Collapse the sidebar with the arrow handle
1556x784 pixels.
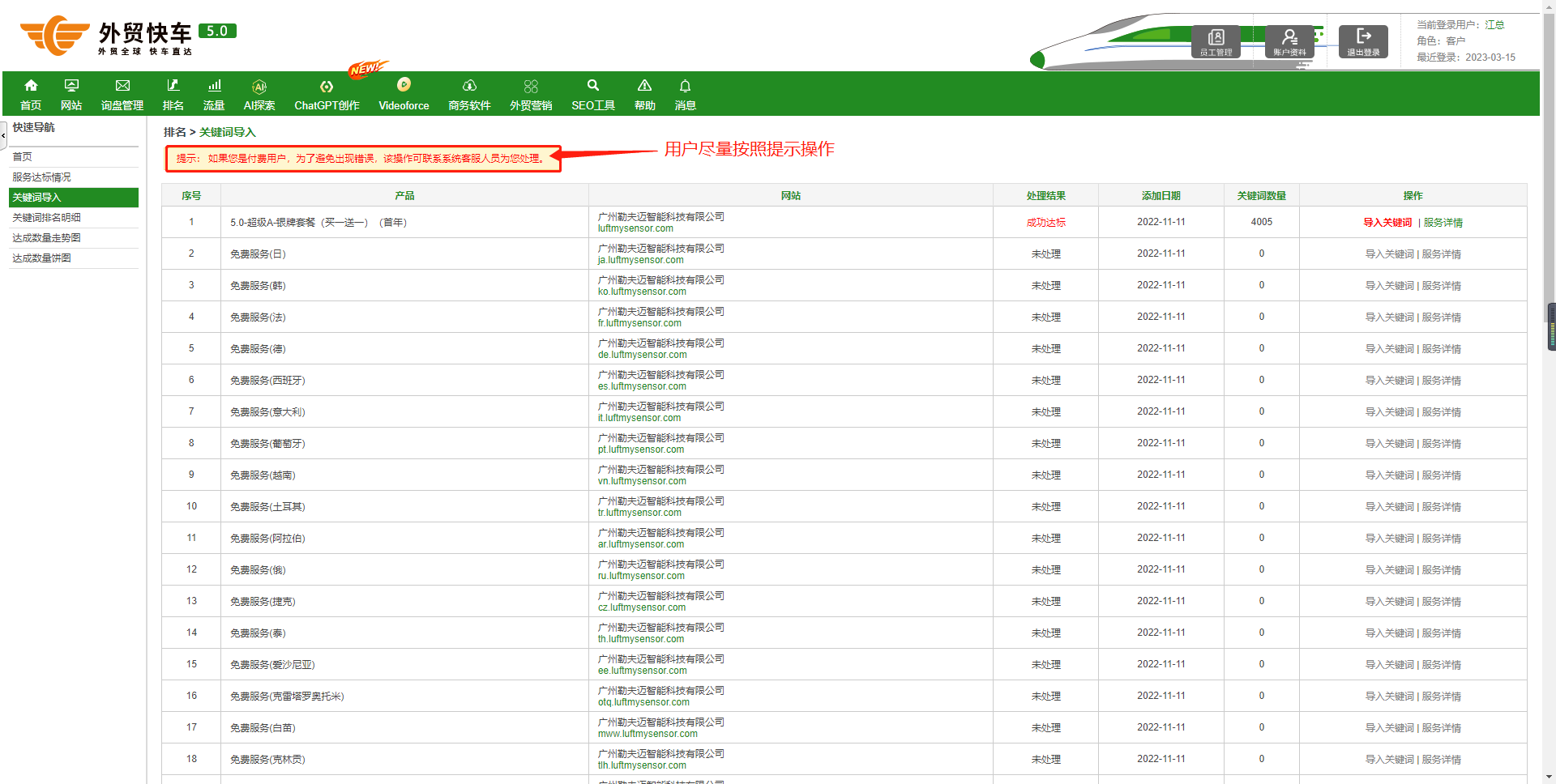pos(3,135)
